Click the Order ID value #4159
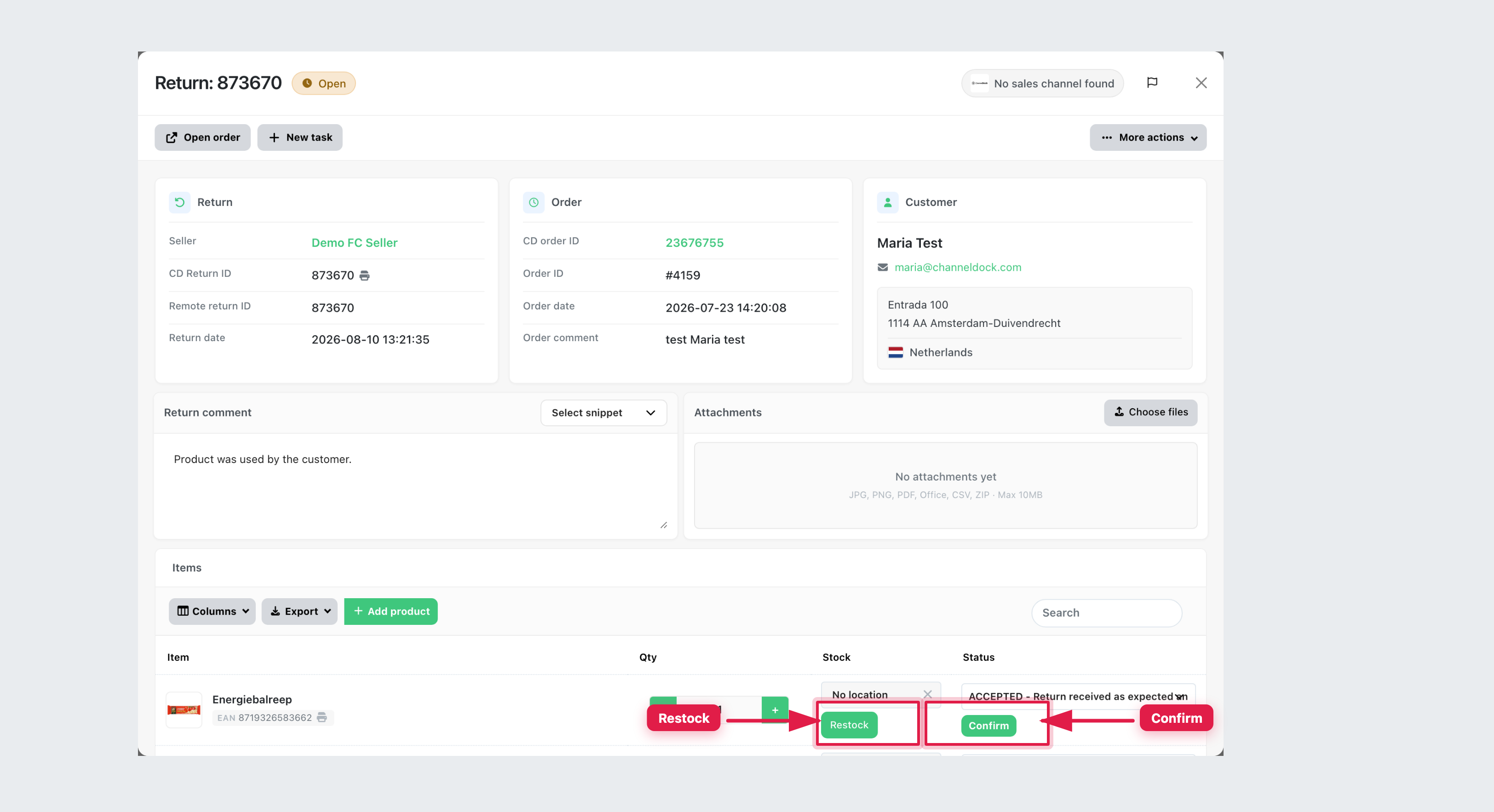1494x812 pixels. coord(683,275)
